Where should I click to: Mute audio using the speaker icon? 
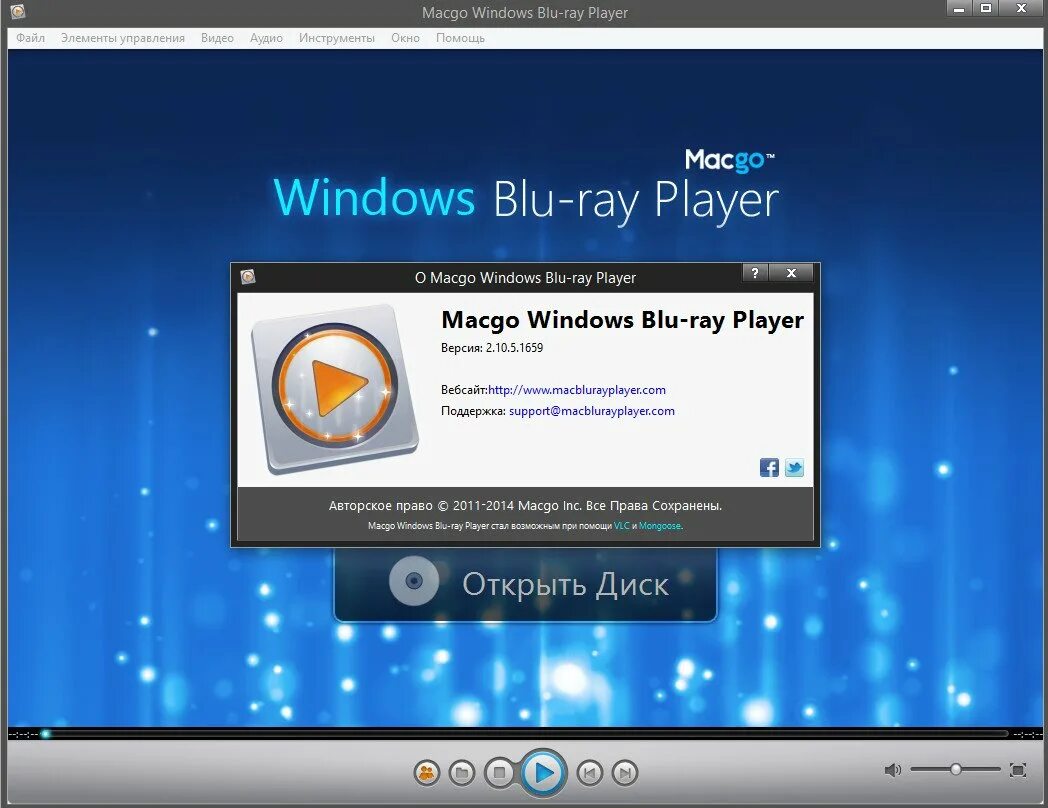pyautogui.click(x=892, y=770)
